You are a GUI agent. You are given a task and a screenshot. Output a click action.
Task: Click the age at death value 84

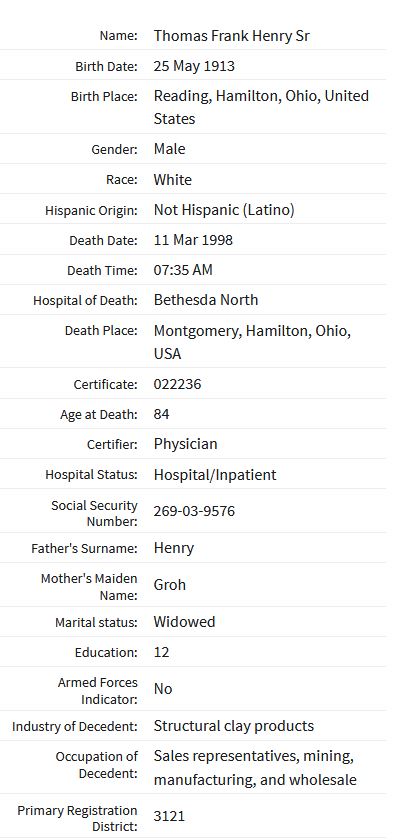161,414
